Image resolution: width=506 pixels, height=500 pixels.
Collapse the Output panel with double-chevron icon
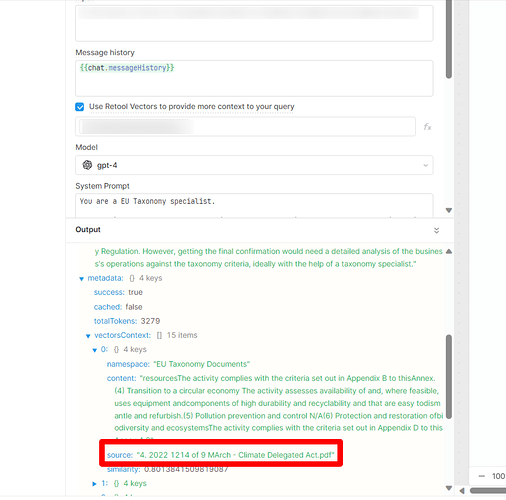coord(436,230)
